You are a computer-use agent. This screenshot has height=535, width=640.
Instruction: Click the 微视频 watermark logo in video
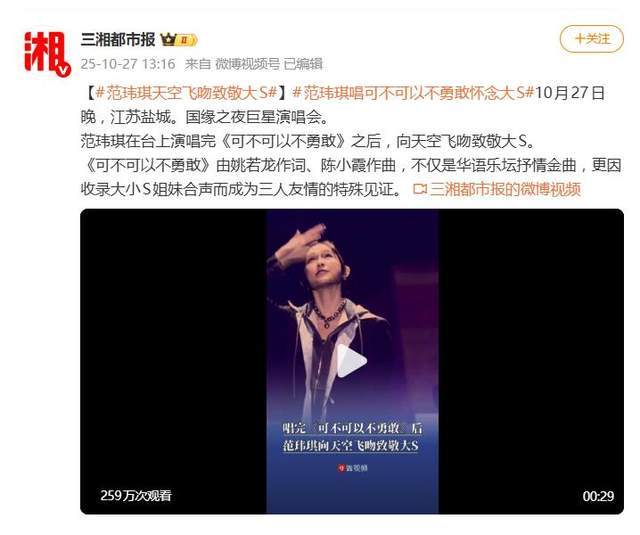click(352, 468)
